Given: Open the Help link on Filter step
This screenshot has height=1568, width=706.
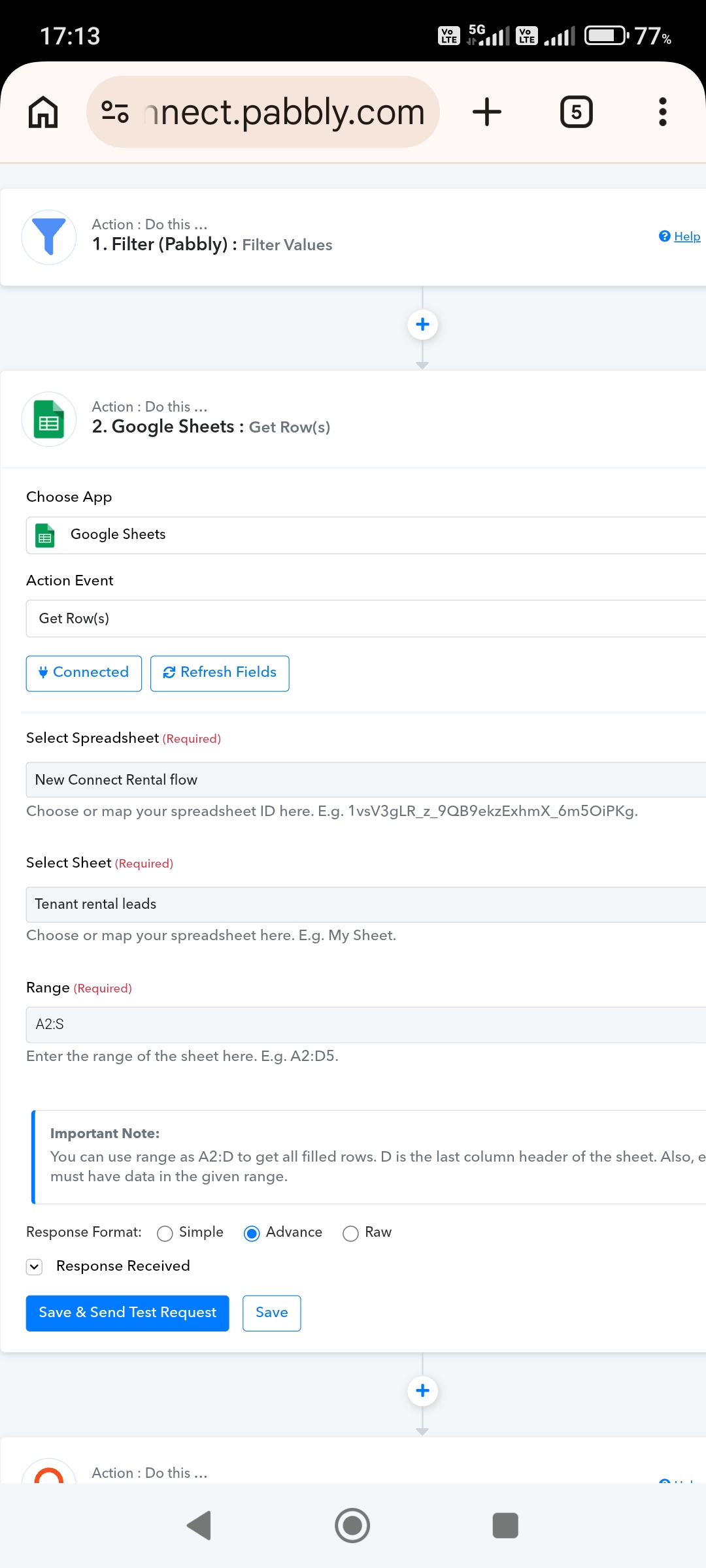Looking at the screenshot, I should point(680,237).
